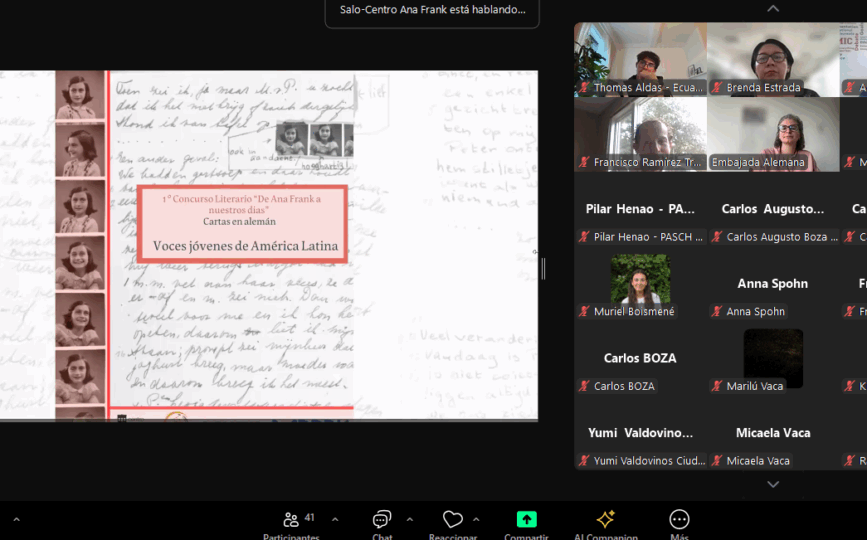Expand the arrow next to Participantes
The width and height of the screenshot is (867, 540).
[335, 519]
